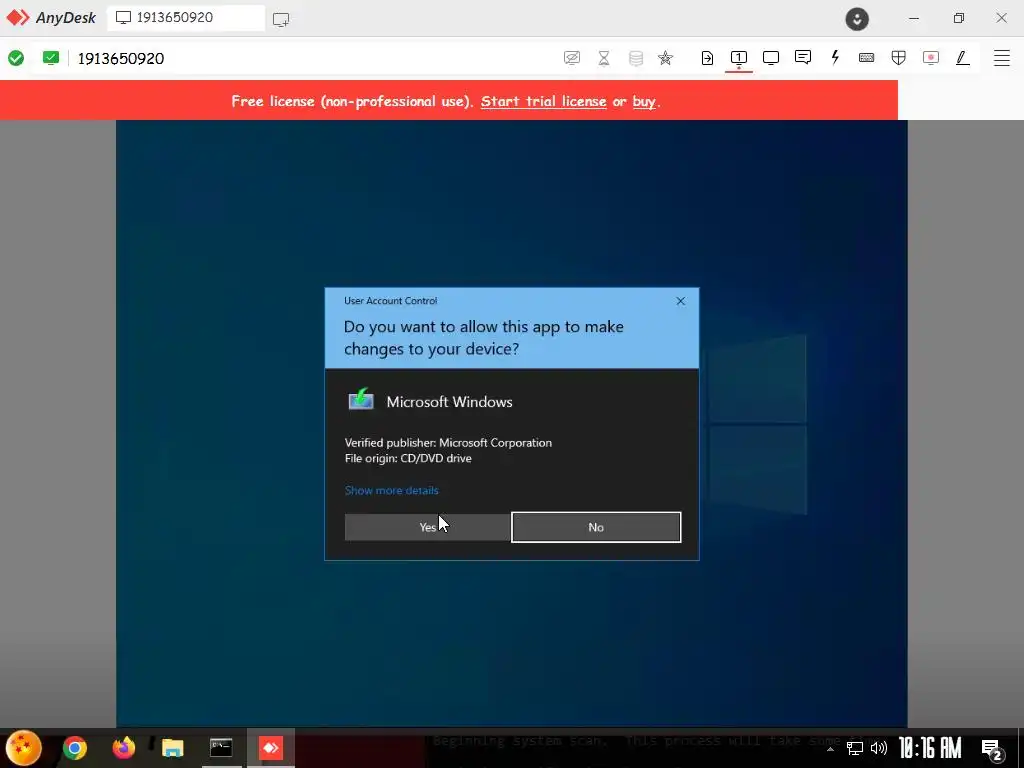This screenshot has height=768, width=1024.
Task: Click the green monitor icon beside the address
Action: click(x=50, y=58)
